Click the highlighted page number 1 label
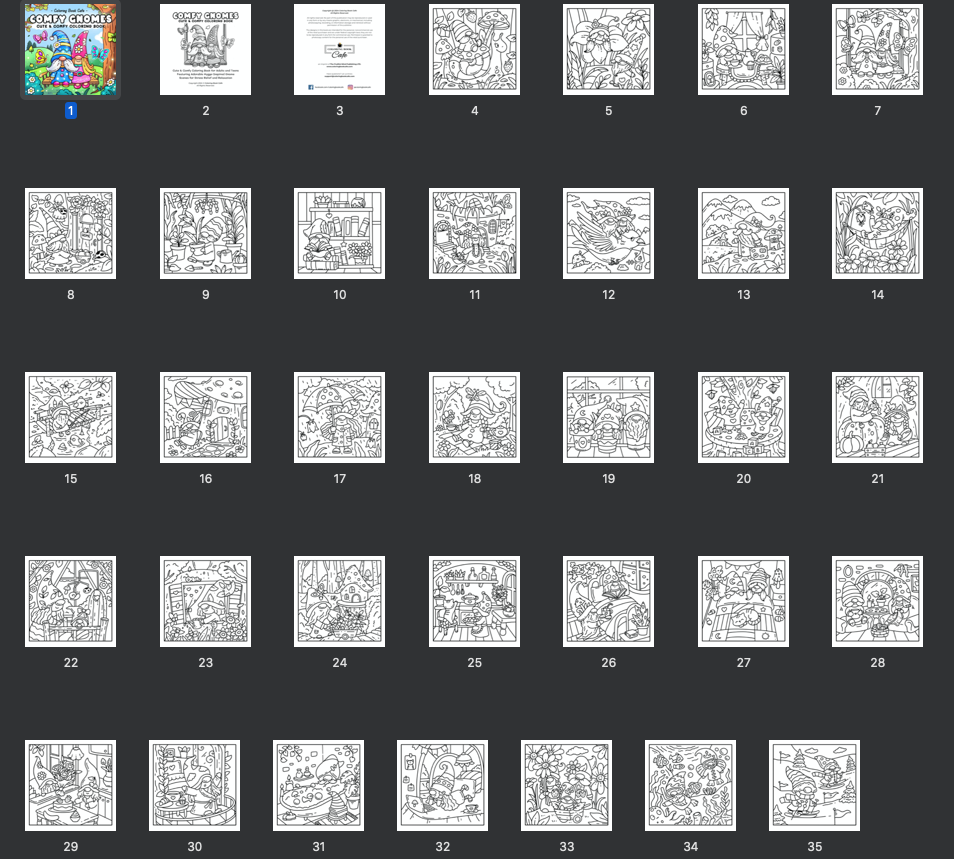The width and height of the screenshot is (954, 859). pyautogui.click(x=71, y=111)
